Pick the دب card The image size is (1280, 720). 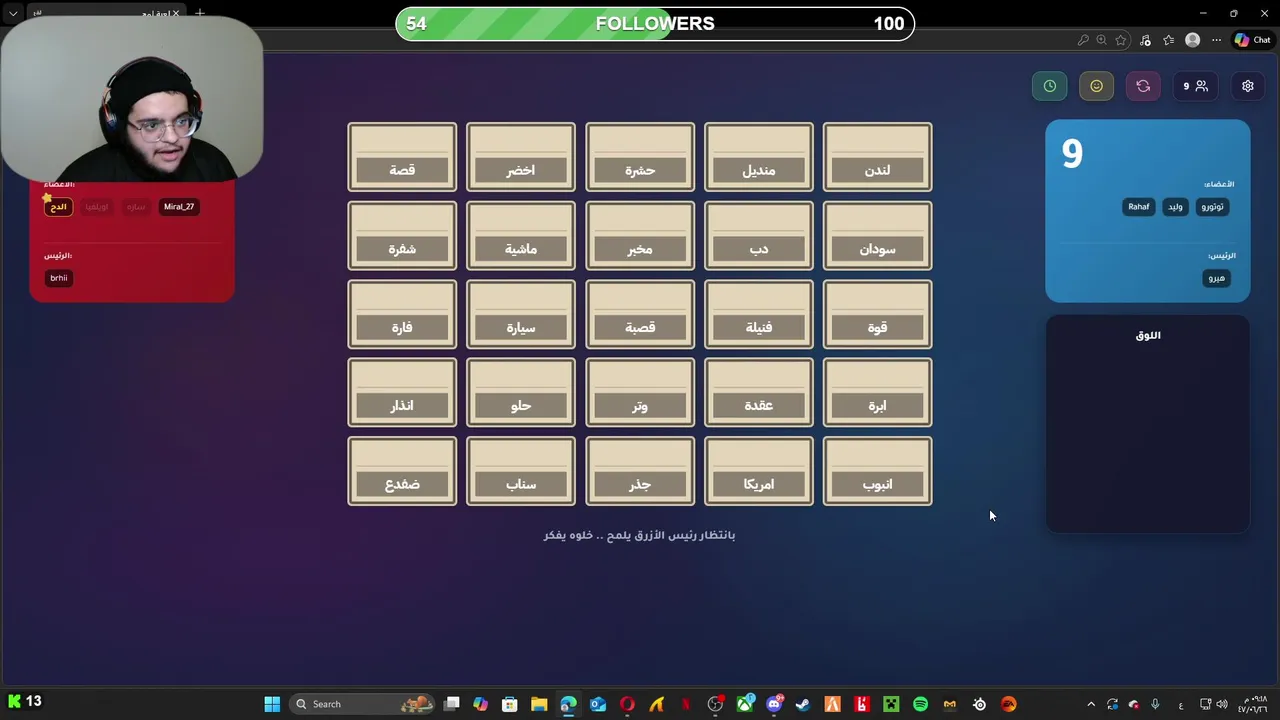coord(758,236)
